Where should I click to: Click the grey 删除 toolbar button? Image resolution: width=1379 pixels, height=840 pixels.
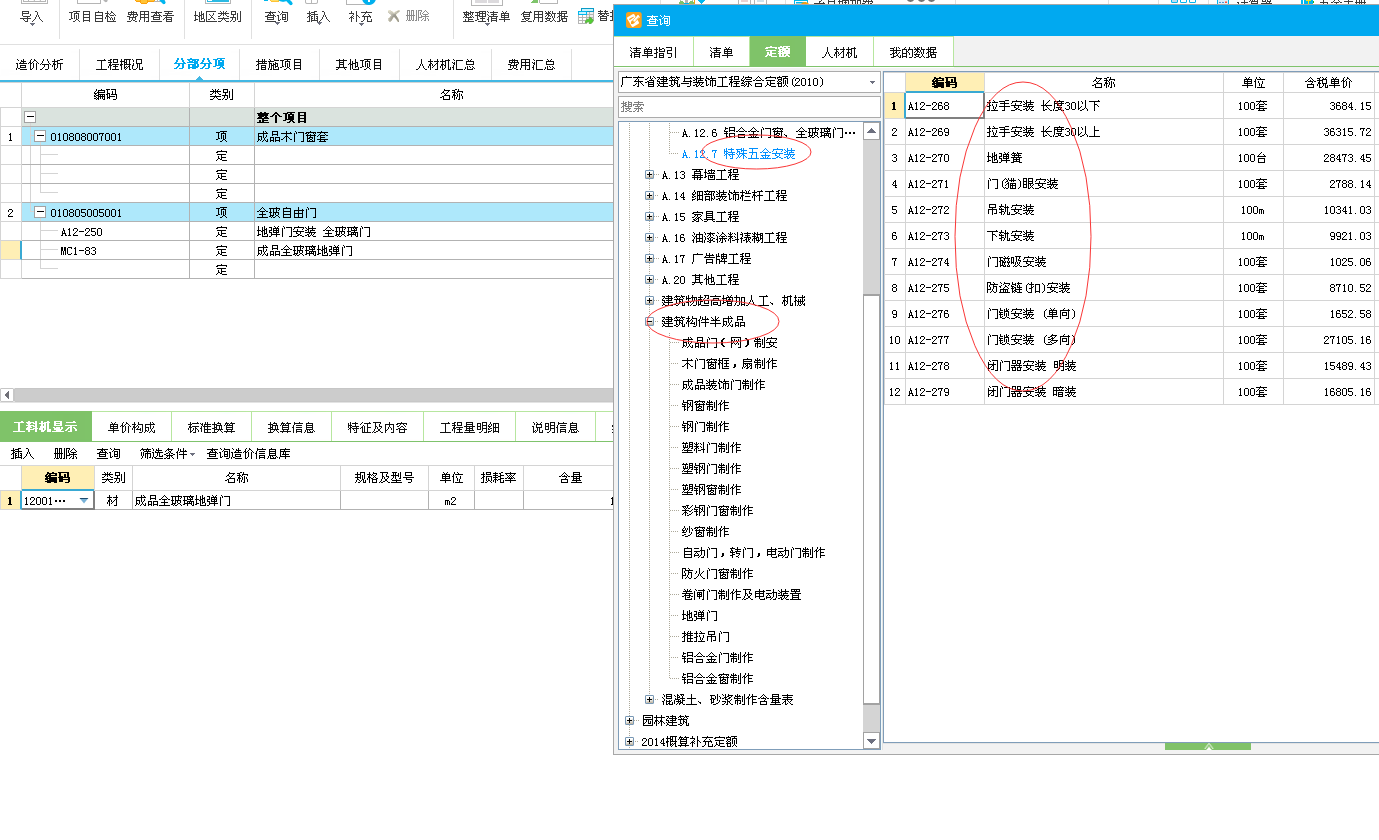click(x=408, y=16)
